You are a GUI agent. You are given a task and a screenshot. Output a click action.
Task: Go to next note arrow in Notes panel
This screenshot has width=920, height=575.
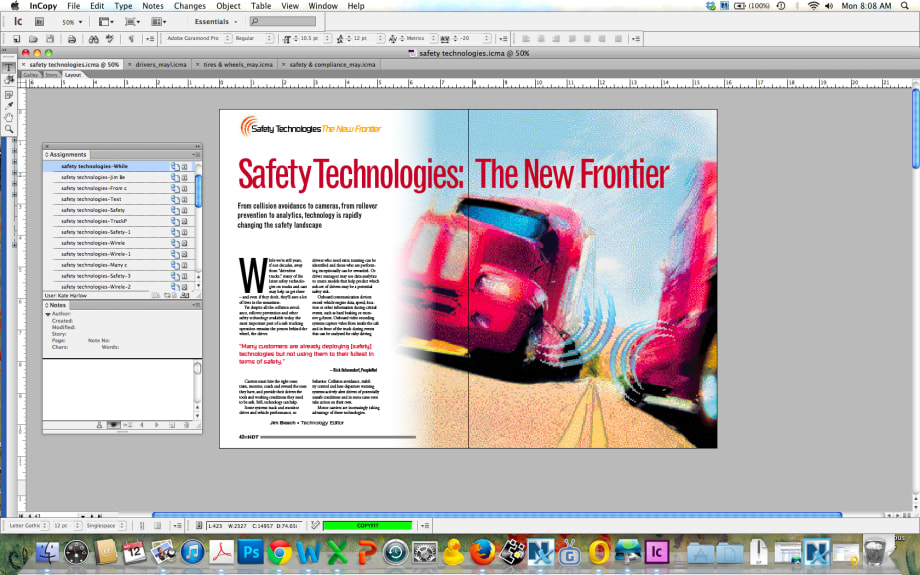157,425
